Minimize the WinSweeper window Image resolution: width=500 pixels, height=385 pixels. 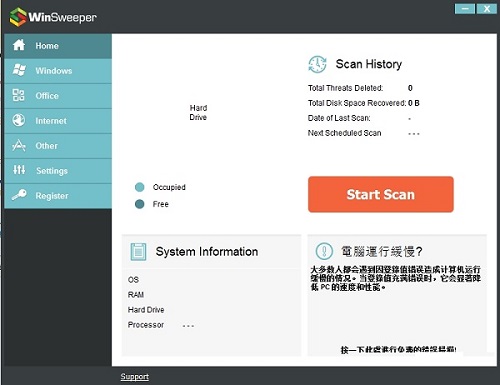[x=465, y=9]
